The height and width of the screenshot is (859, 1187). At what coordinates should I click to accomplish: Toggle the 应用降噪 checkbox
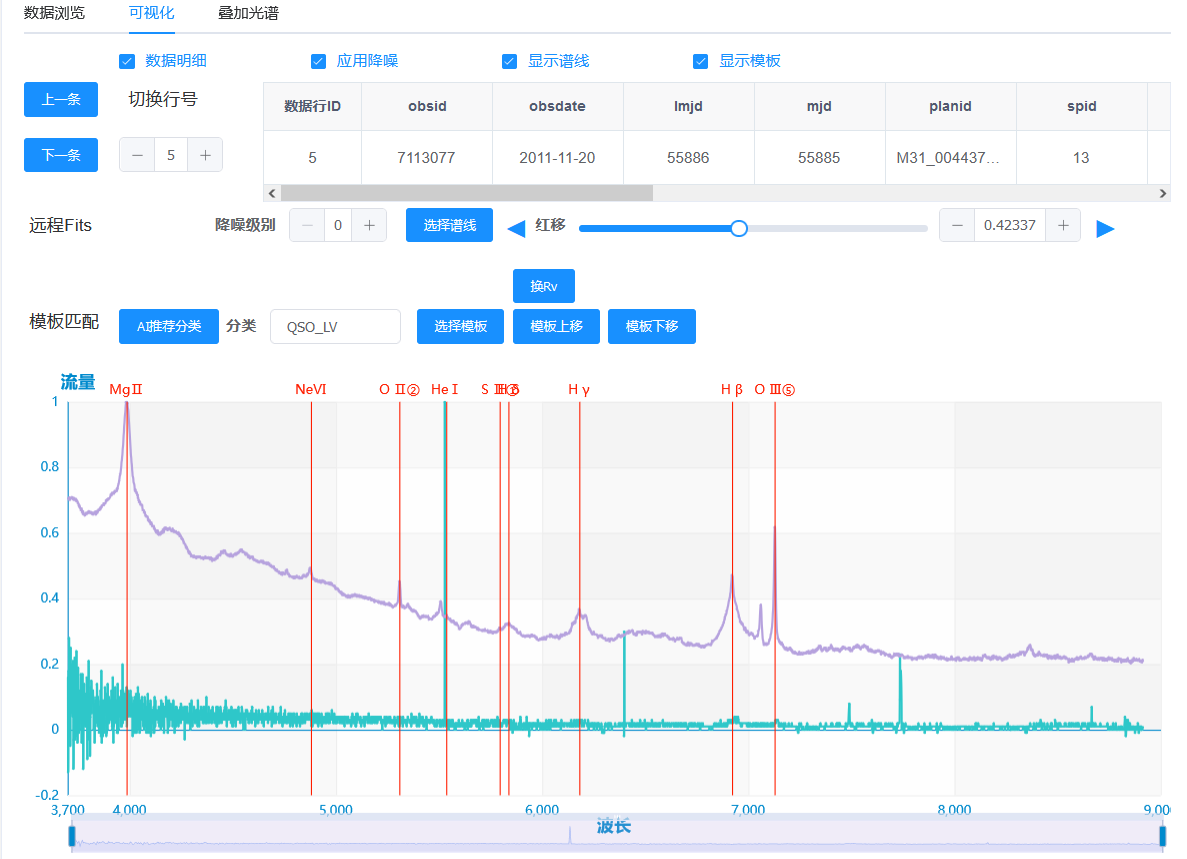click(318, 61)
